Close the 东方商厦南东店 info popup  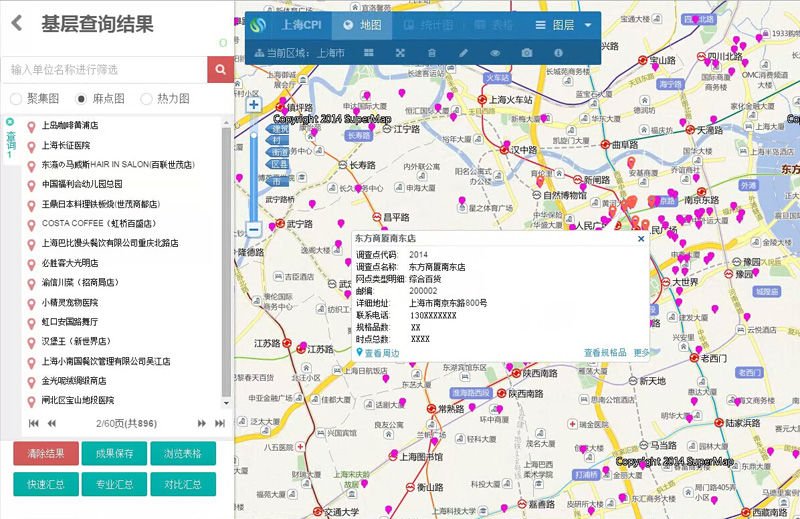click(641, 238)
